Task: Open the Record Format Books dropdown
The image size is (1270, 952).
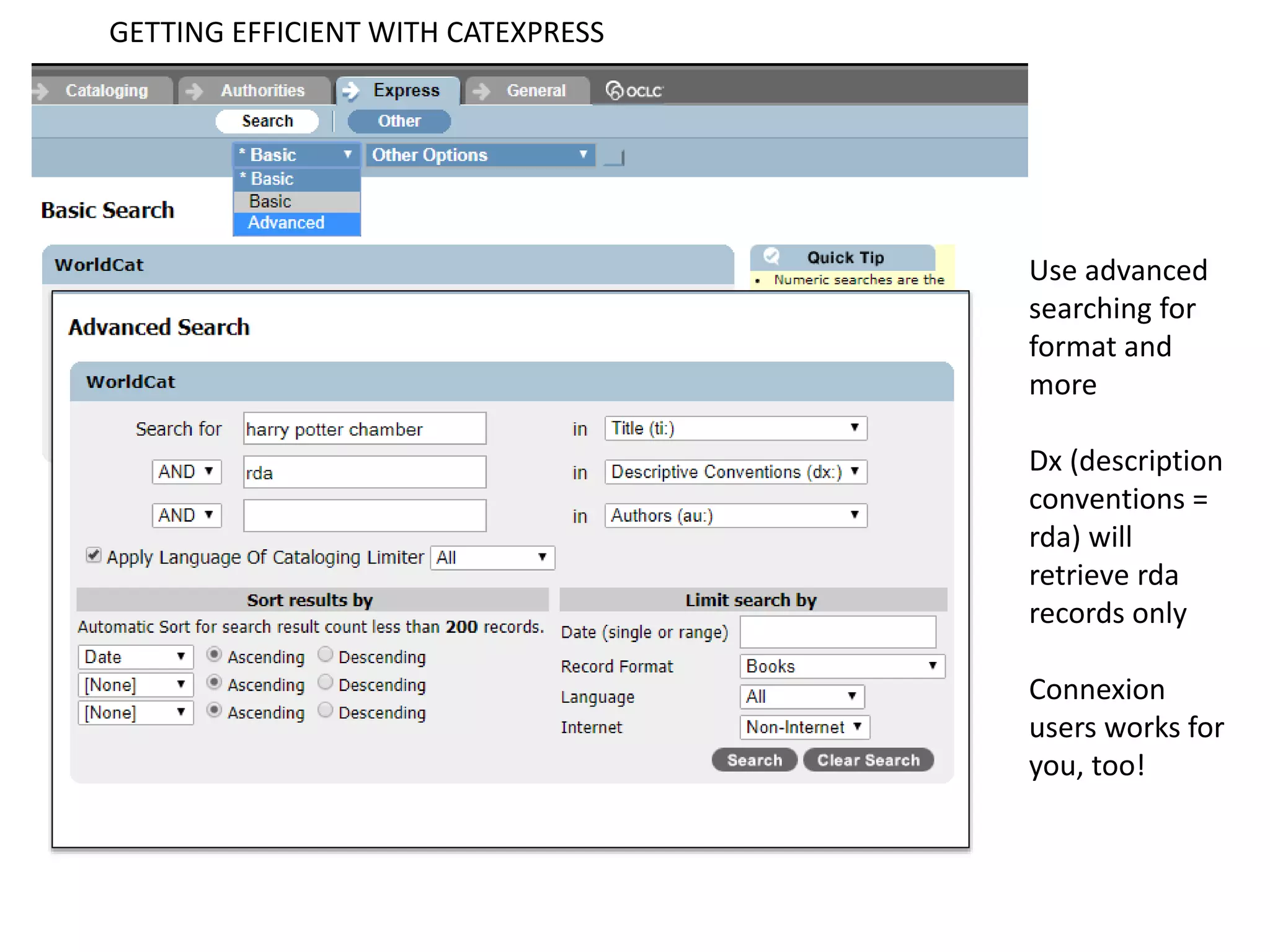Action: tap(842, 666)
